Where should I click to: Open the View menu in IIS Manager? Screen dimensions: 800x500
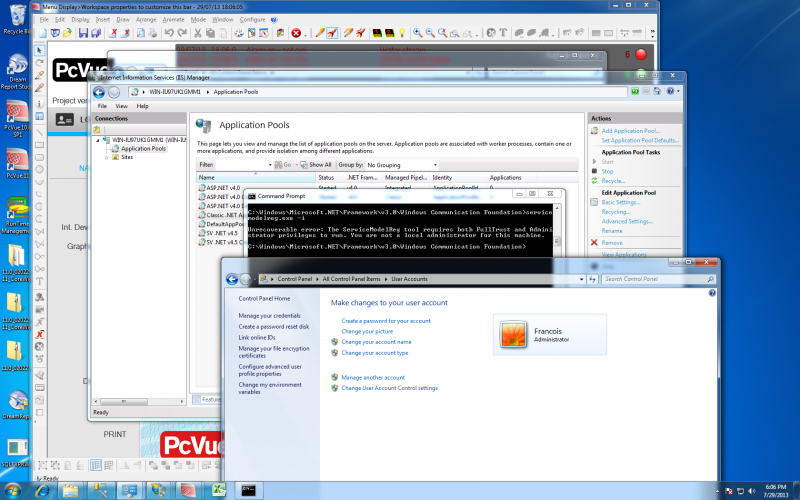(x=121, y=106)
